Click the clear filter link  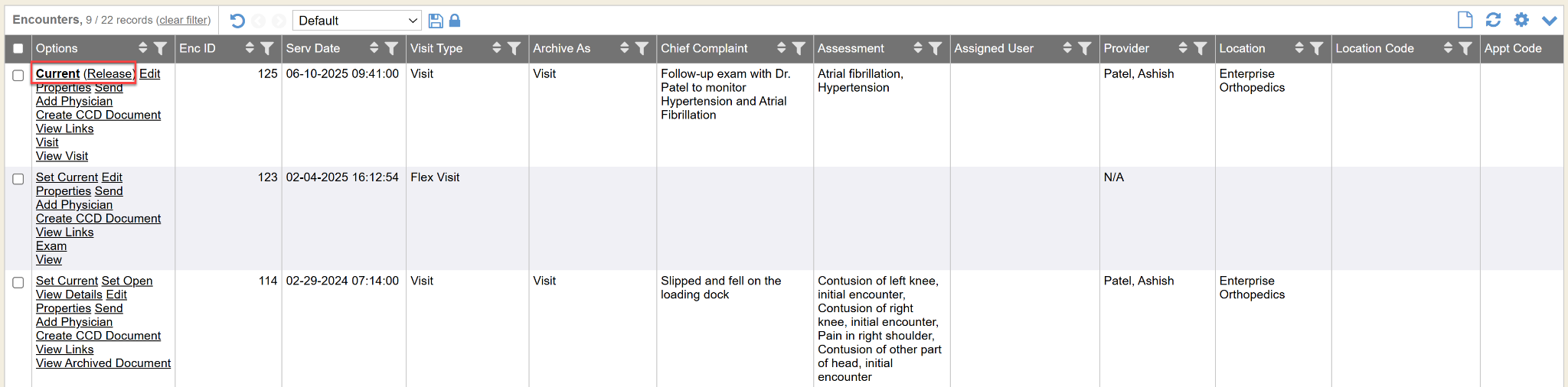click(183, 20)
